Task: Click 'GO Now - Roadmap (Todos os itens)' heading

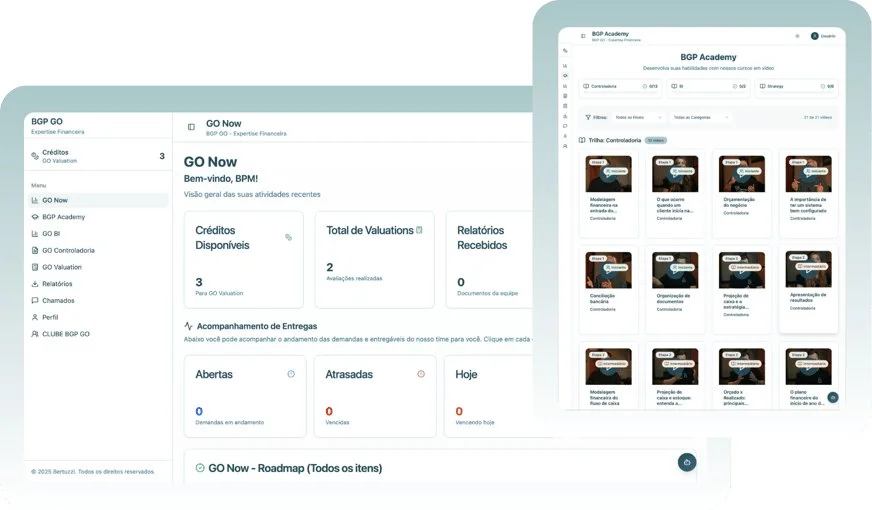Action: click(295, 468)
